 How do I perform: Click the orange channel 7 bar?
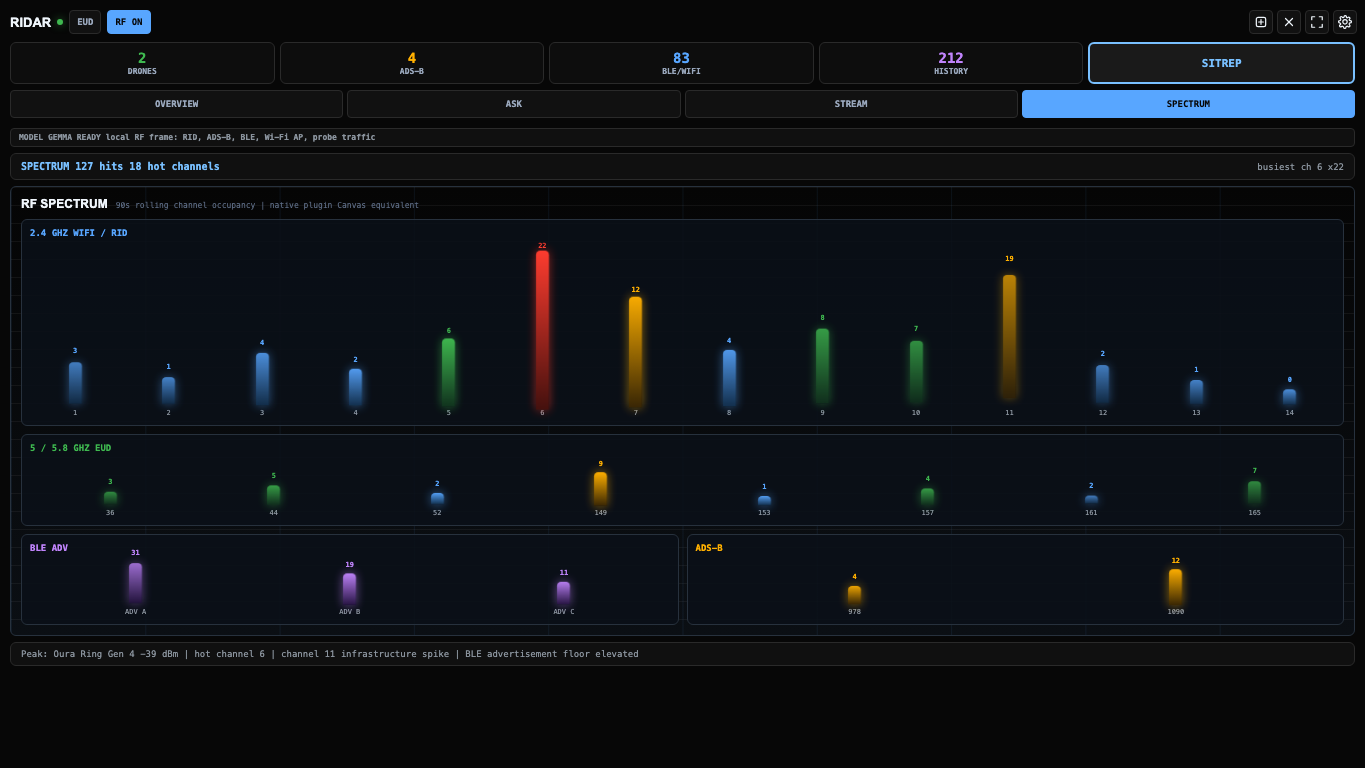click(635, 351)
